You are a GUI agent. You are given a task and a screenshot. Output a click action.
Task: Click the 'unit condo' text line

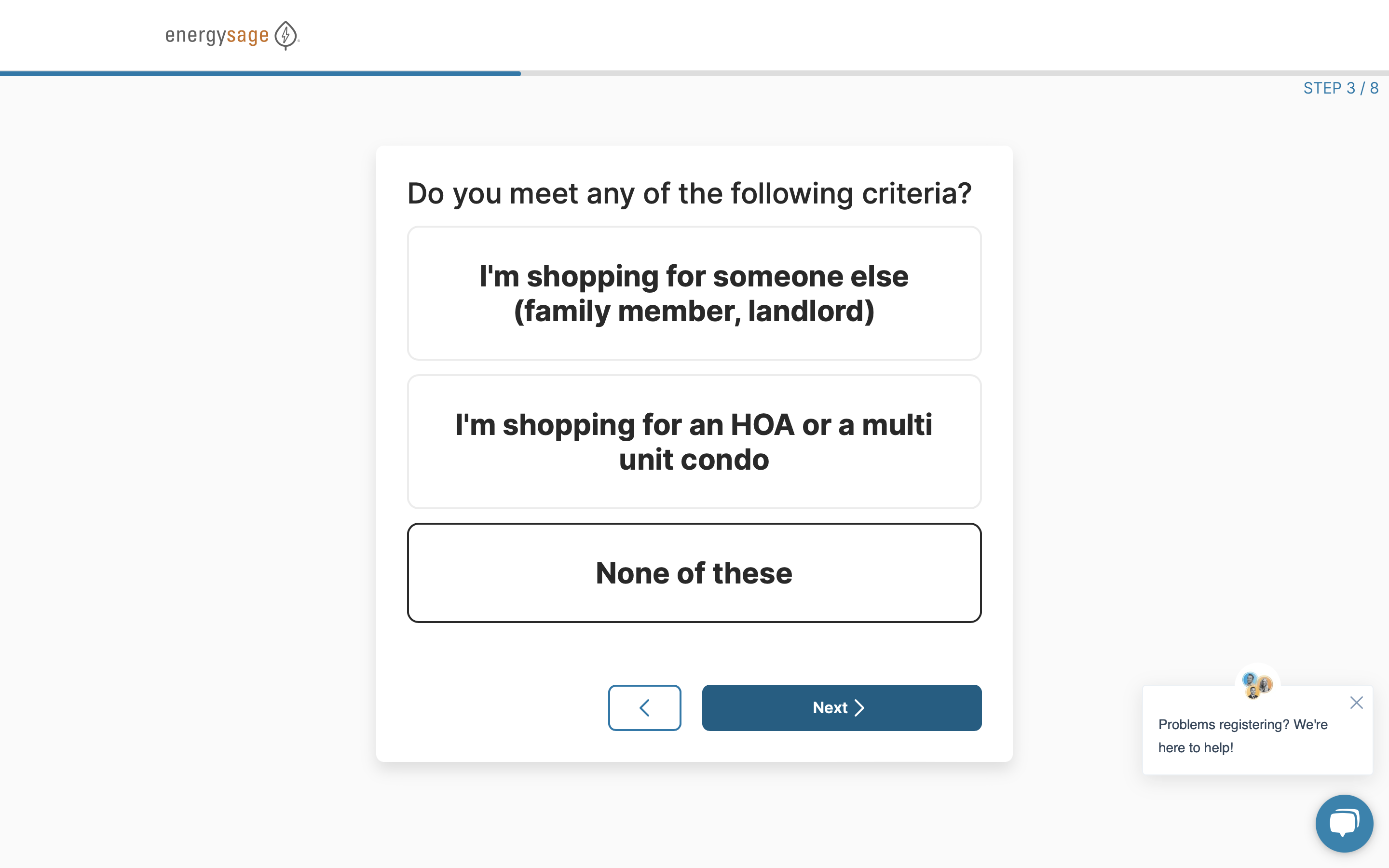point(694,460)
